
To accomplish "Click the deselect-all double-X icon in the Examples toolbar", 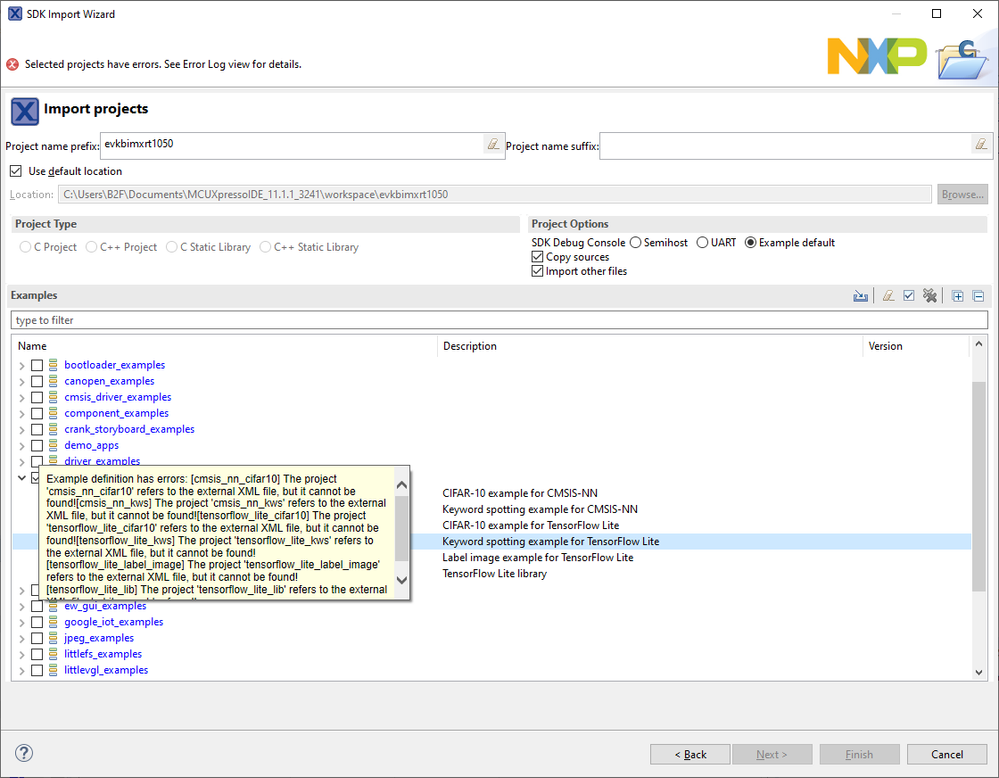I will coord(930,296).
